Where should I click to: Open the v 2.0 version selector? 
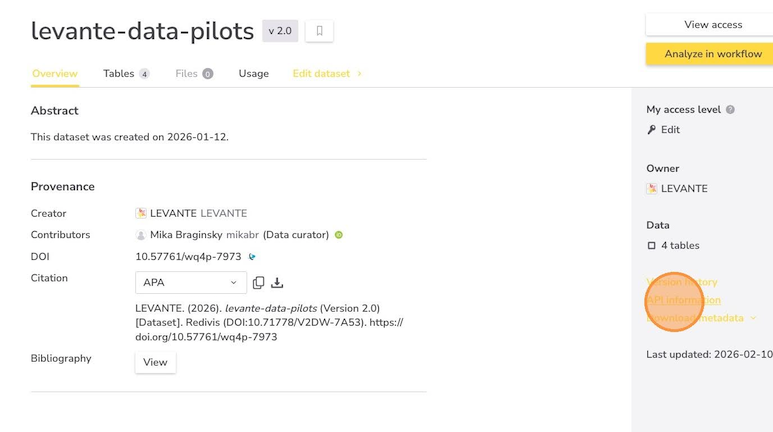pos(280,31)
